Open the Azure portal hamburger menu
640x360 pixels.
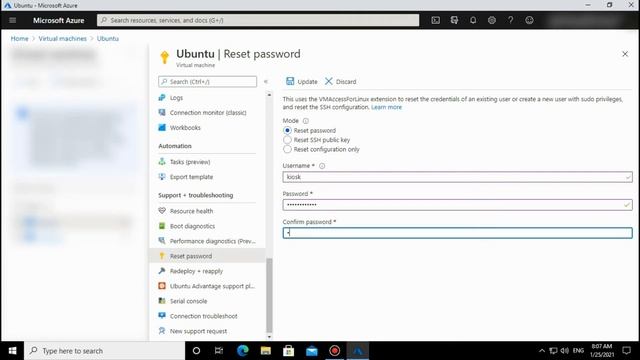coord(13,20)
